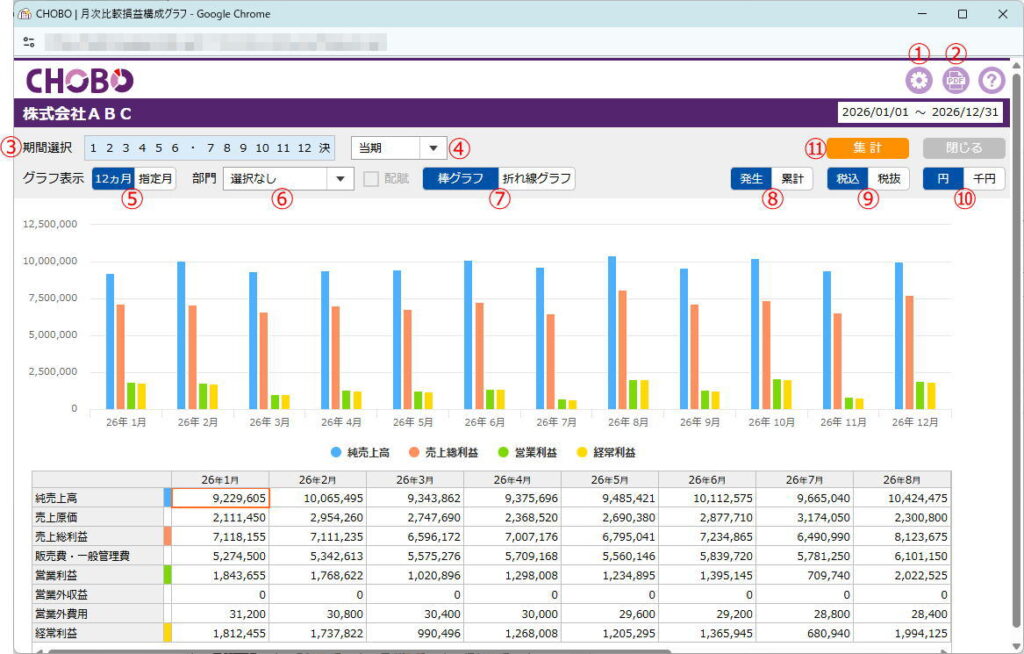
Task: Open the 当期 period dropdown
Action: pos(432,148)
